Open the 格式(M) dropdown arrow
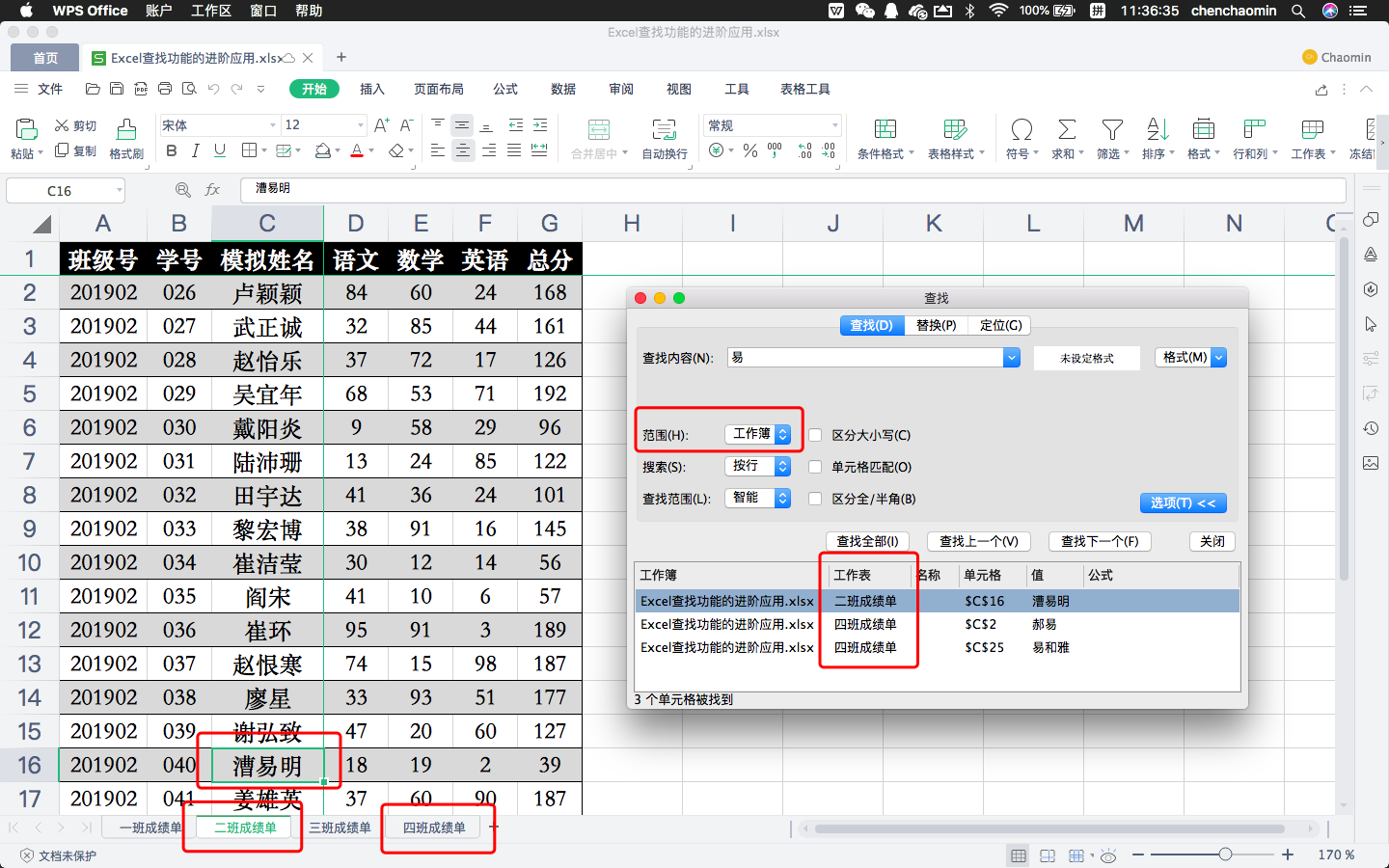This screenshot has height=868, width=1389. coord(1219,358)
